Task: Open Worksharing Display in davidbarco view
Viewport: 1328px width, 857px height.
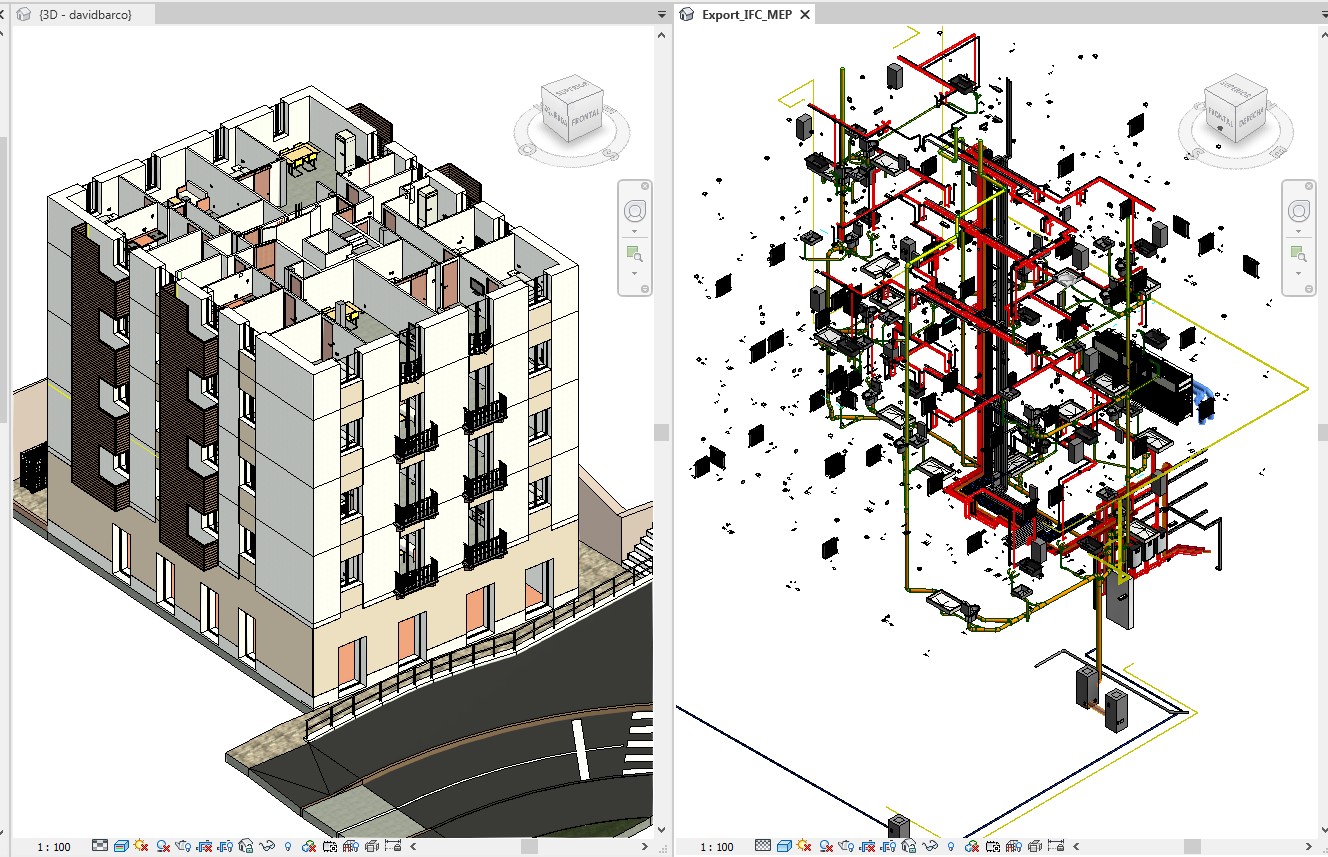Action: tap(310, 846)
